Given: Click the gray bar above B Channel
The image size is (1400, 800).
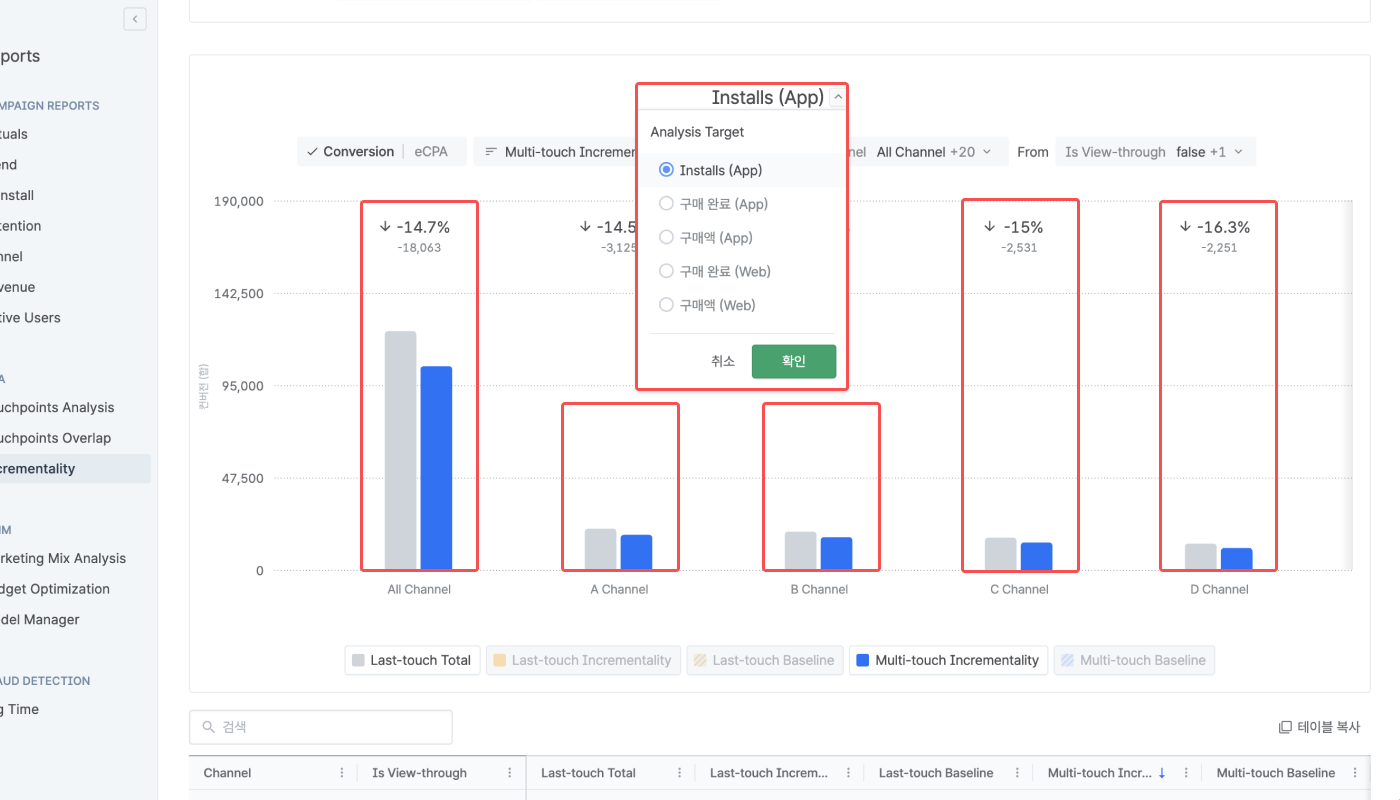Looking at the screenshot, I should [801, 551].
